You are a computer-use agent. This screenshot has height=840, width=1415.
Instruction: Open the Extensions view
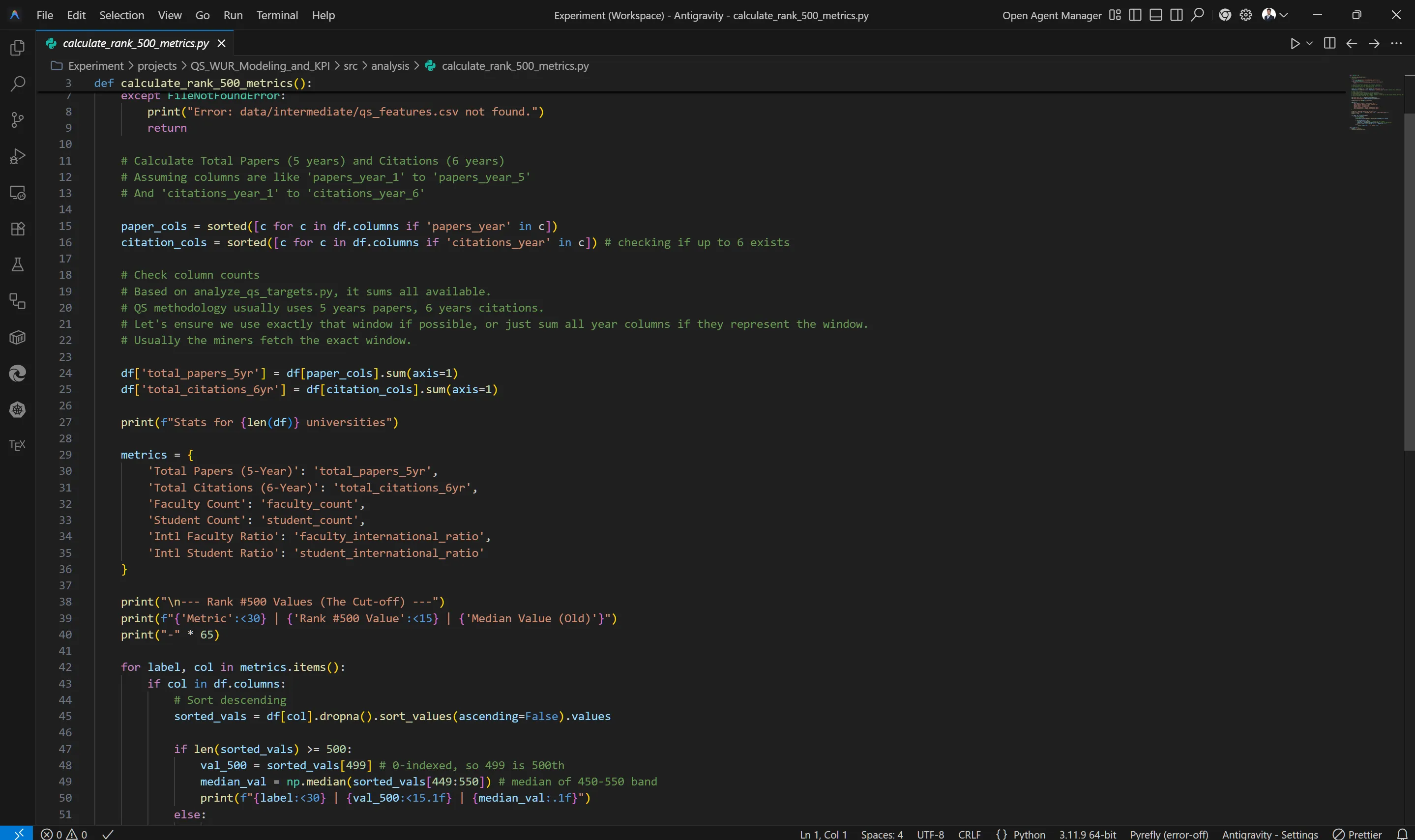click(x=18, y=229)
